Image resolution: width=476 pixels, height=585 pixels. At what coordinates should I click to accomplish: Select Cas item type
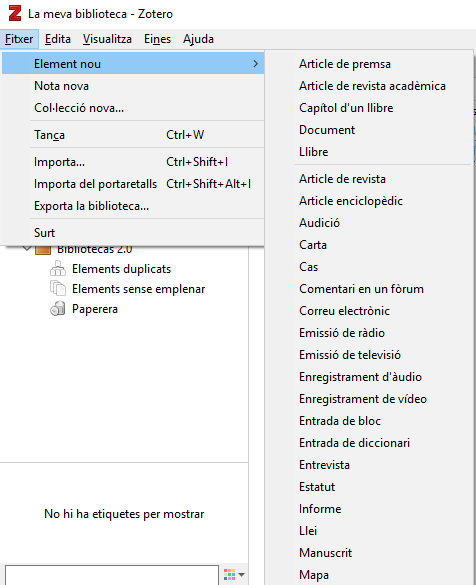(x=369, y=267)
